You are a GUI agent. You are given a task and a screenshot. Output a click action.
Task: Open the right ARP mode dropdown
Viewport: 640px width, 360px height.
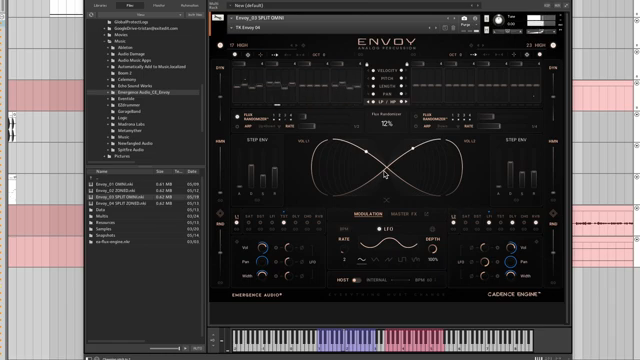[447, 127]
